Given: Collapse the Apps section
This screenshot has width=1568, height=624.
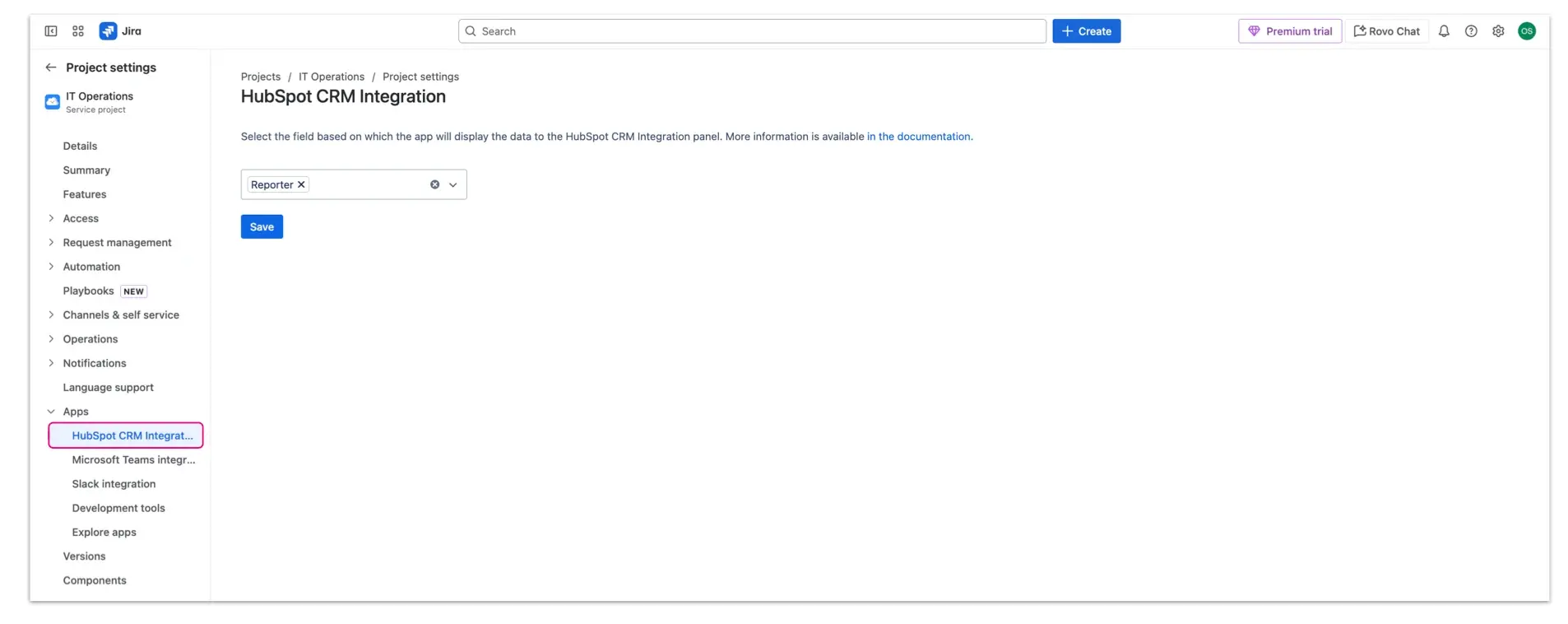Looking at the screenshot, I should coord(51,412).
